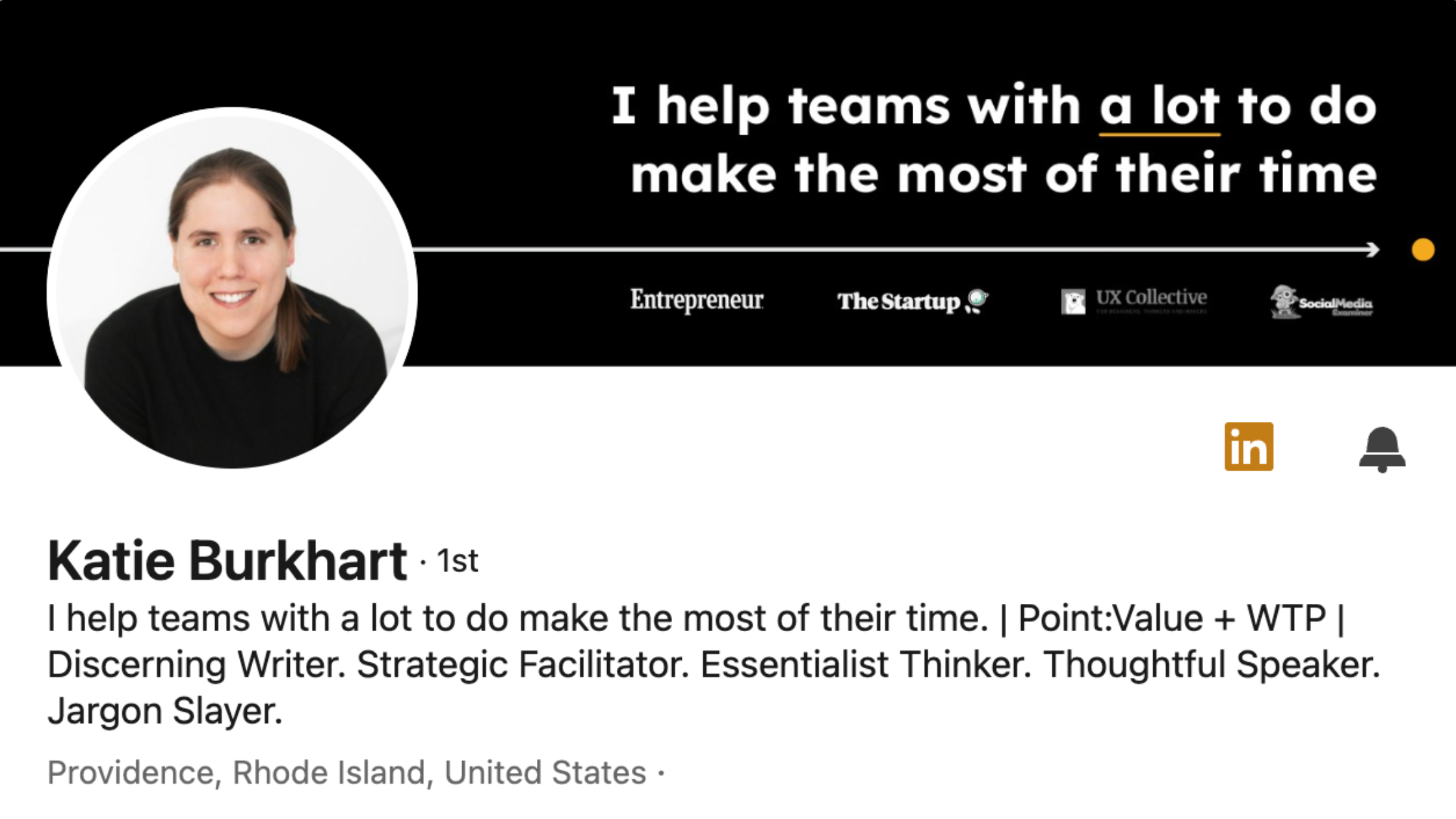Click the 'Point:Value + WTP' headline text
Image resolution: width=1456 pixels, height=819 pixels.
point(1172,617)
